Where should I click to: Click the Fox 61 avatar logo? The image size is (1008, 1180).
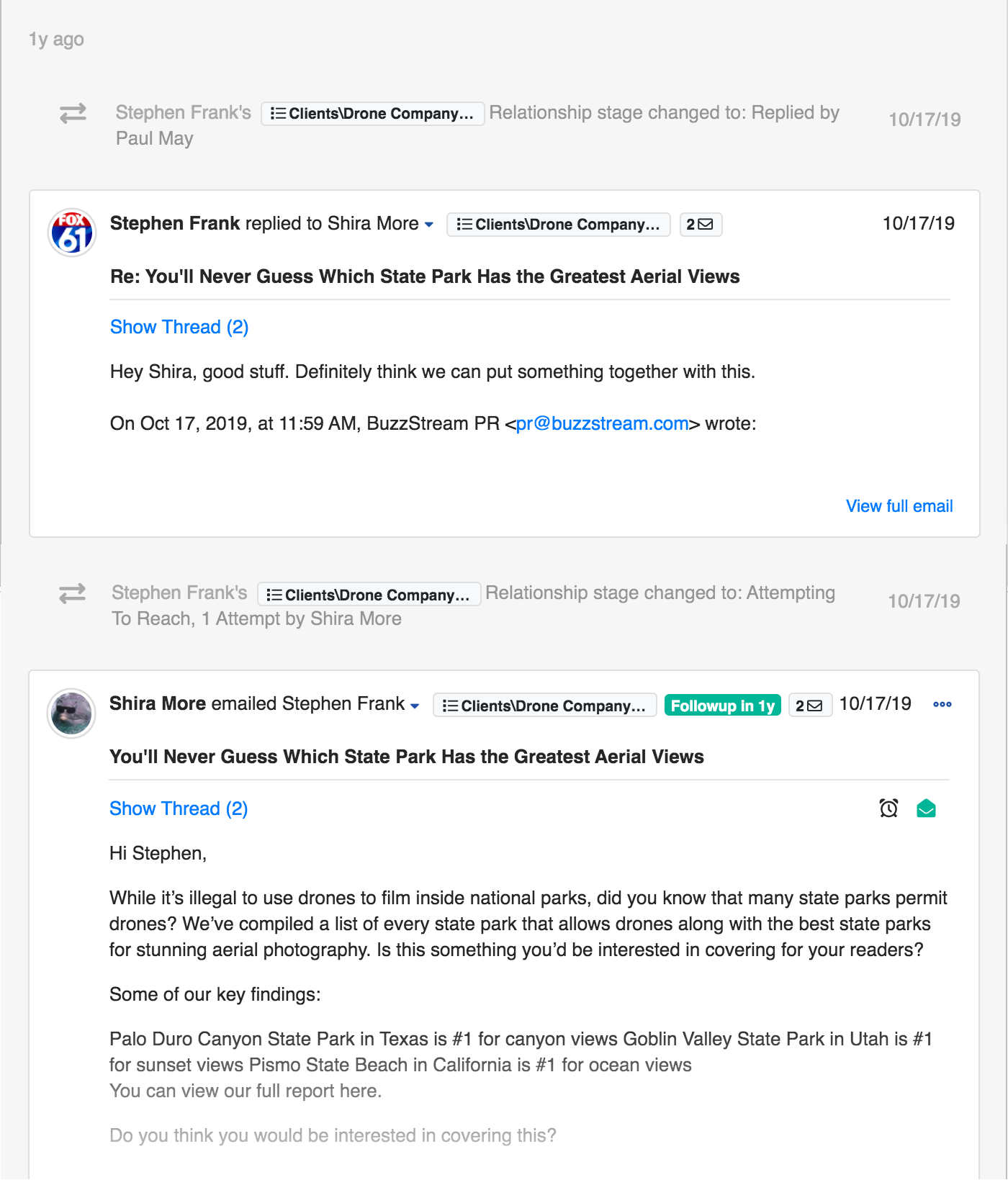(x=71, y=233)
